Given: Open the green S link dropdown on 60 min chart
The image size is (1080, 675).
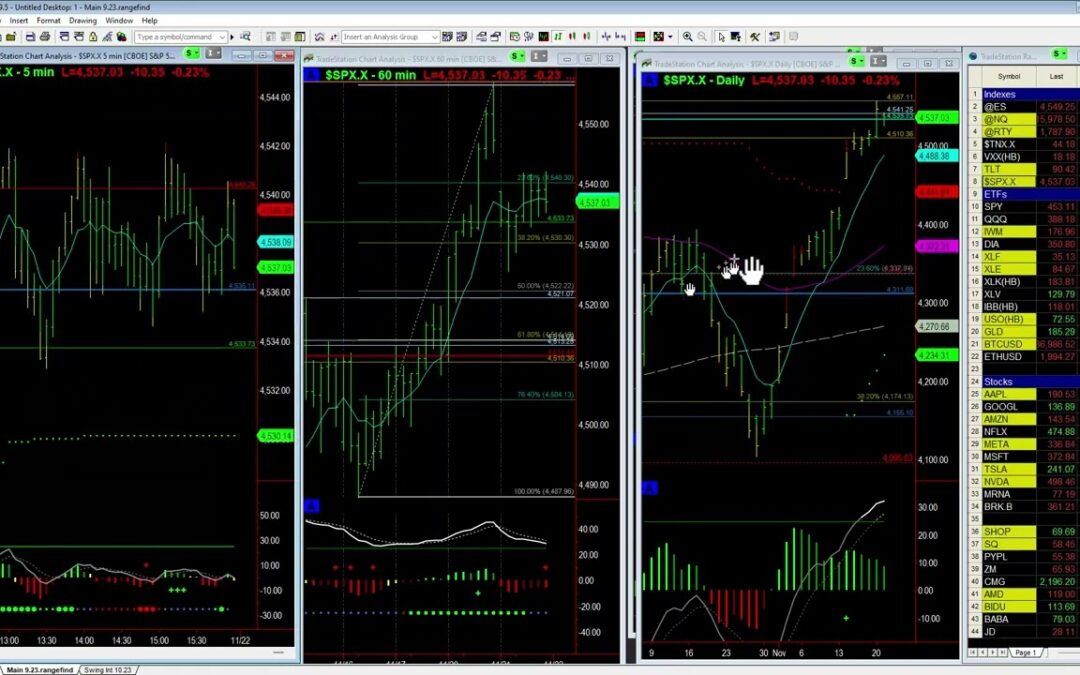Looking at the screenshot, I should tap(517, 56).
